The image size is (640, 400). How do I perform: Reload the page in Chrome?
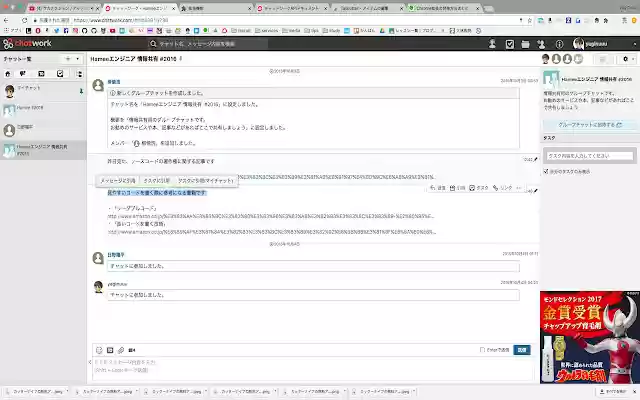tap(25, 20)
